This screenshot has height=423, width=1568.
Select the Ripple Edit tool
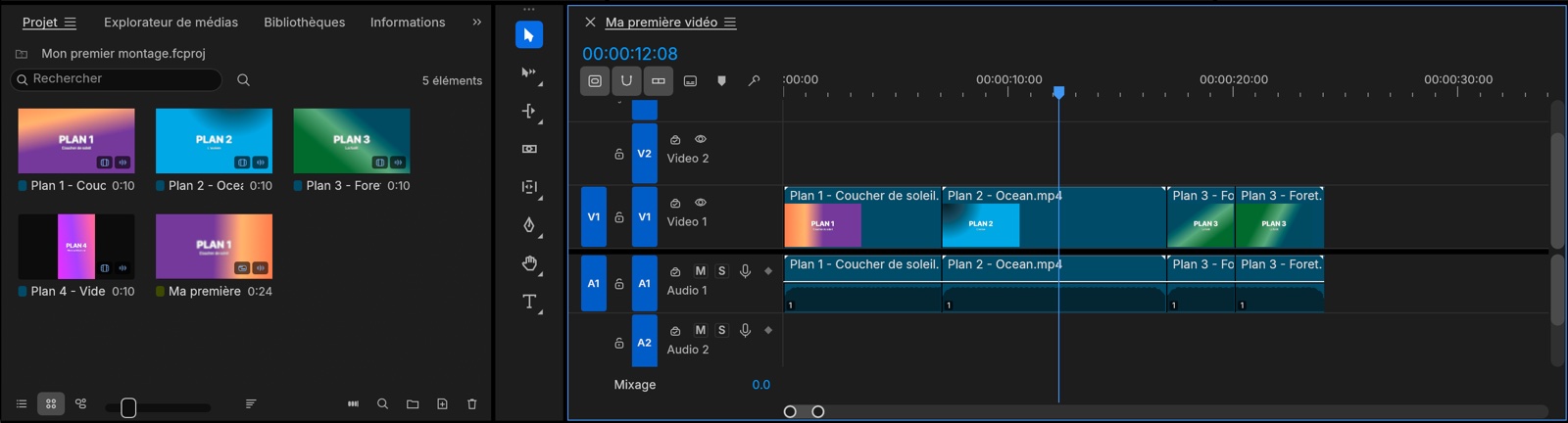[x=529, y=111]
